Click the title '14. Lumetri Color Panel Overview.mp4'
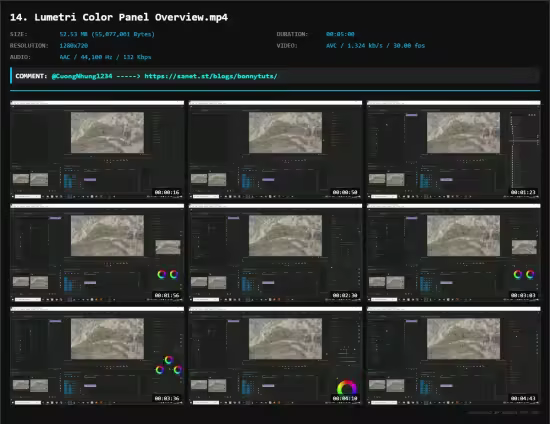The height and width of the screenshot is (424, 550). (x=119, y=17)
